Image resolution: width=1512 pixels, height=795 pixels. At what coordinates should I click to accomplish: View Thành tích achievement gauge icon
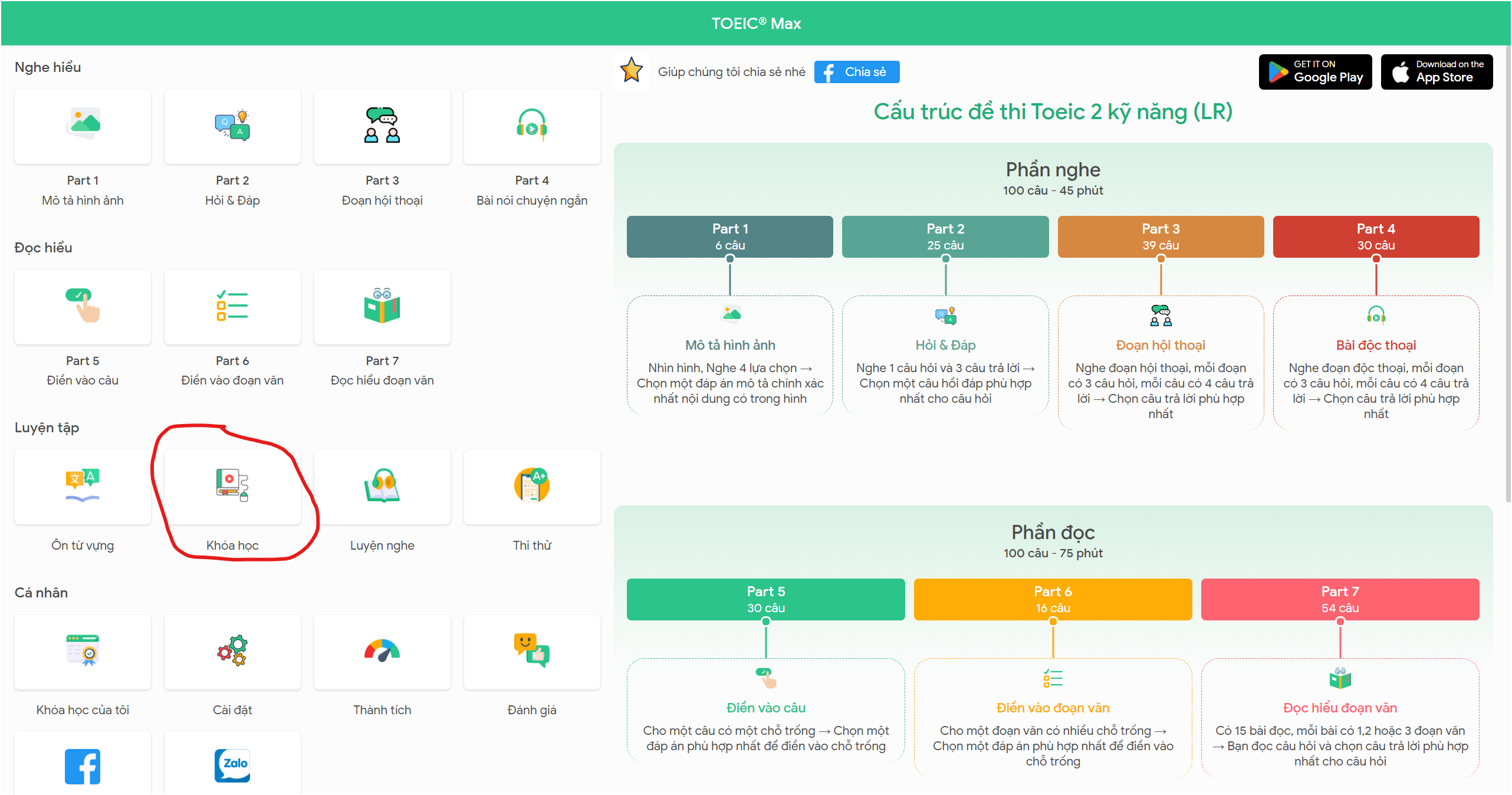382,652
